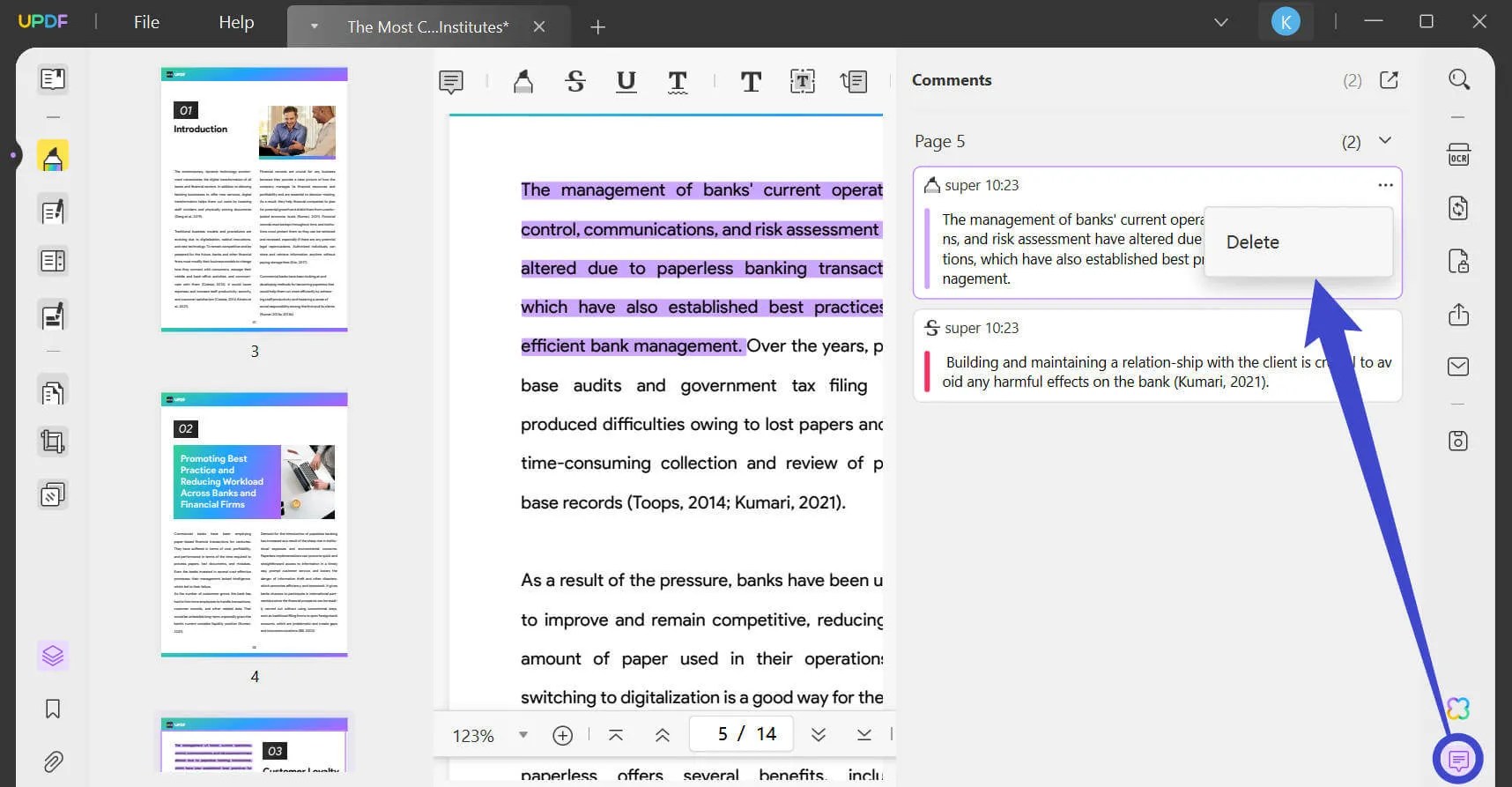The image size is (1512, 787).
Task: Select page 3 thumbnail Introduction
Action: click(255, 199)
